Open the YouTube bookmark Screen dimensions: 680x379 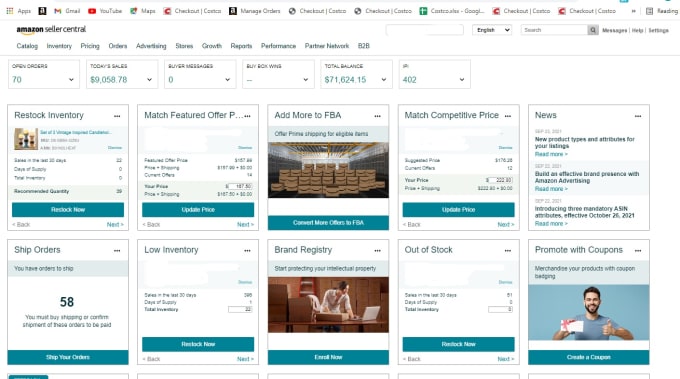tap(105, 11)
